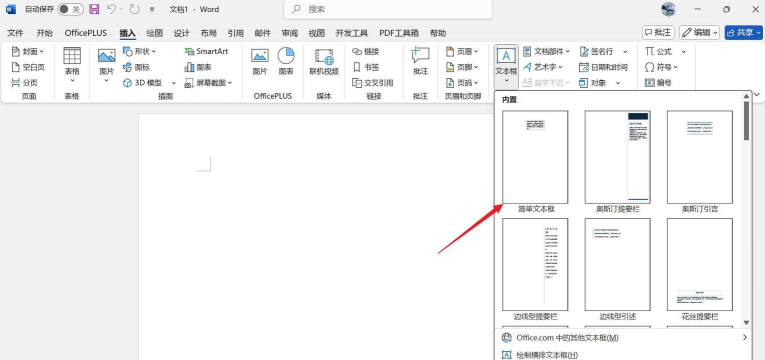Open the 页码 page number dropdown

click(462, 83)
